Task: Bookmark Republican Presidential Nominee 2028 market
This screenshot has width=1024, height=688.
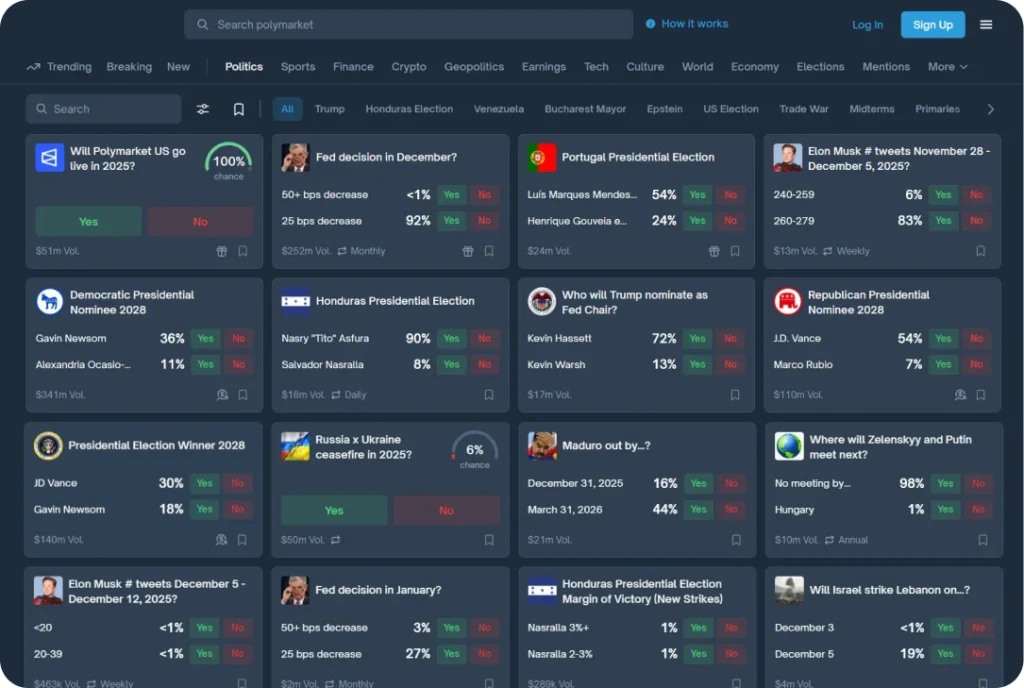Action: click(981, 395)
